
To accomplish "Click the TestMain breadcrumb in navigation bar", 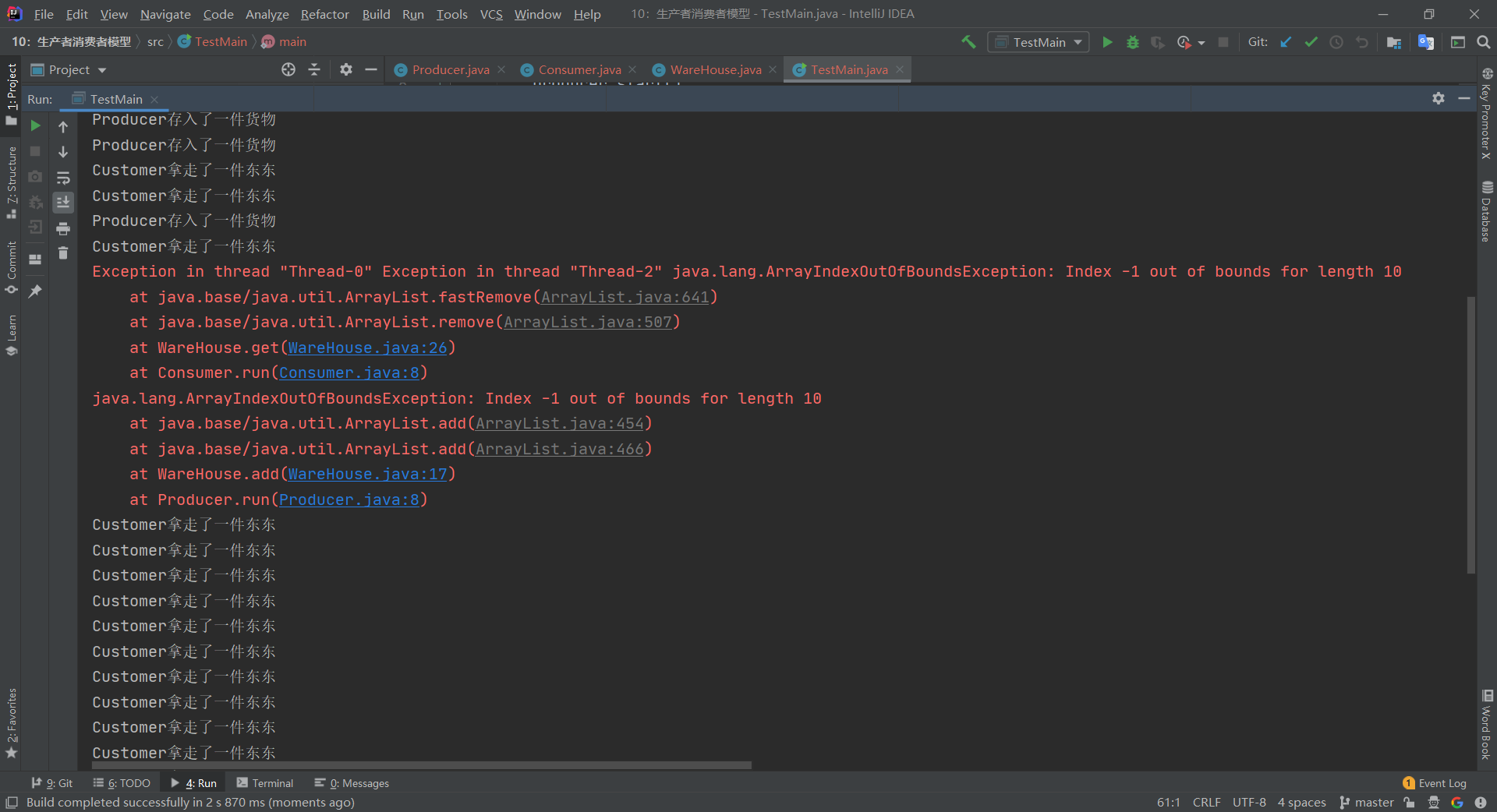I will point(212,42).
